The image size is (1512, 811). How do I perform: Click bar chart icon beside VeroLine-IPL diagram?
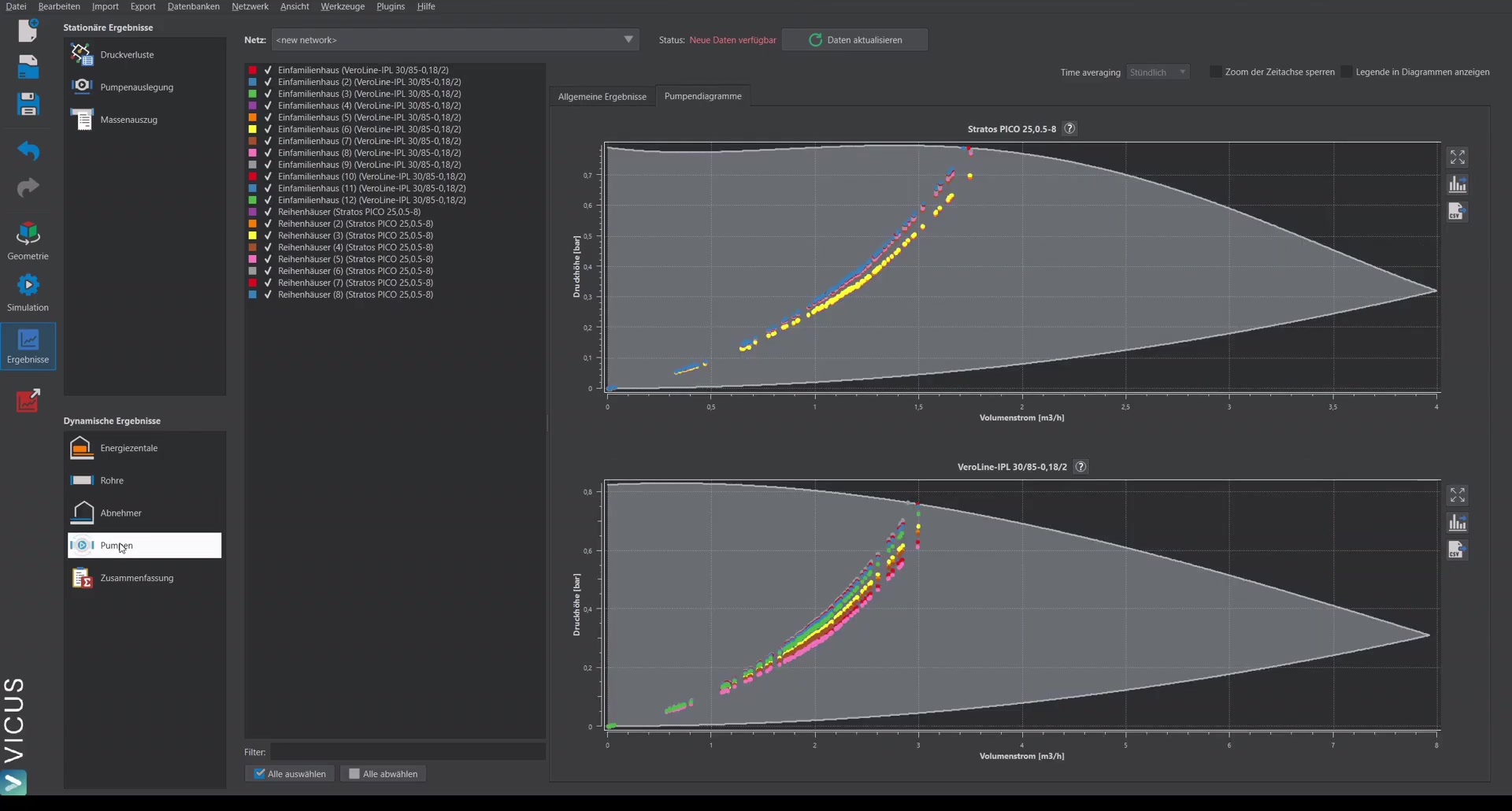1458,522
